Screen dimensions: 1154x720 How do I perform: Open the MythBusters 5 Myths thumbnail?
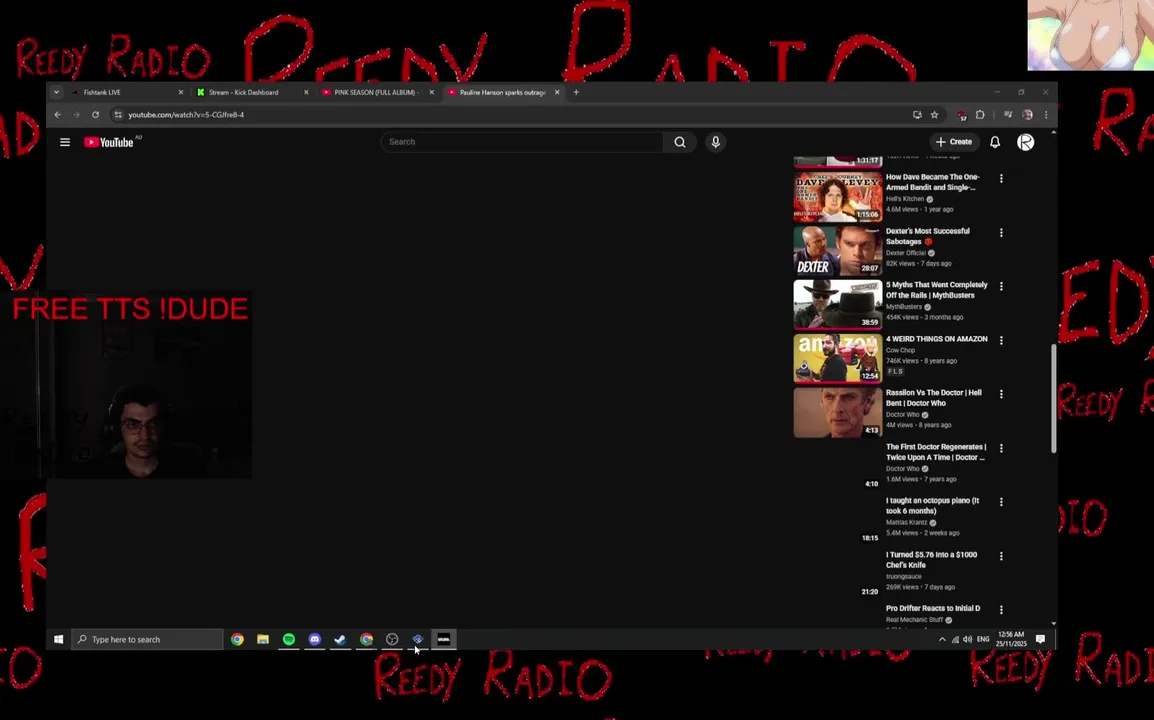(x=838, y=304)
